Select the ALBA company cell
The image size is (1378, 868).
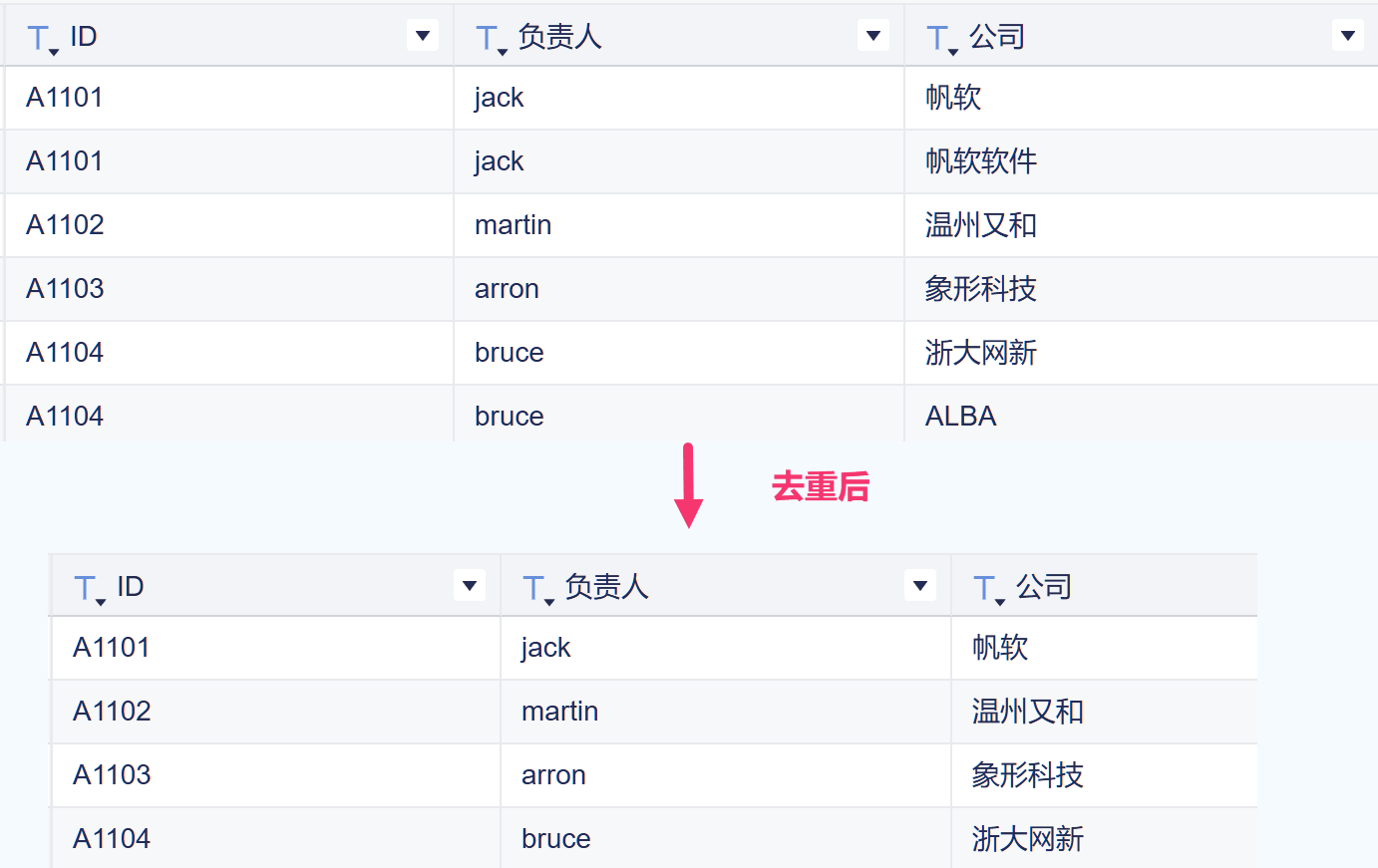point(961,417)
